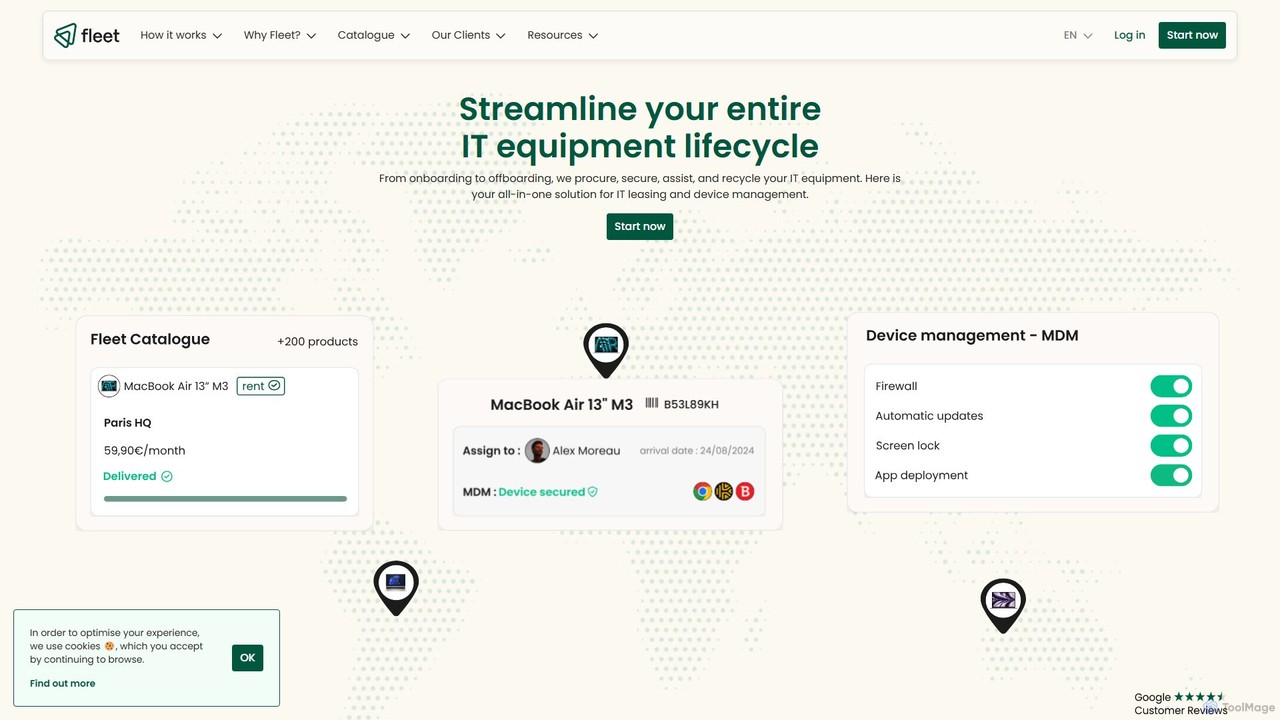Click the MacBook Air 13" M3 card title

[x=562, y=405]
